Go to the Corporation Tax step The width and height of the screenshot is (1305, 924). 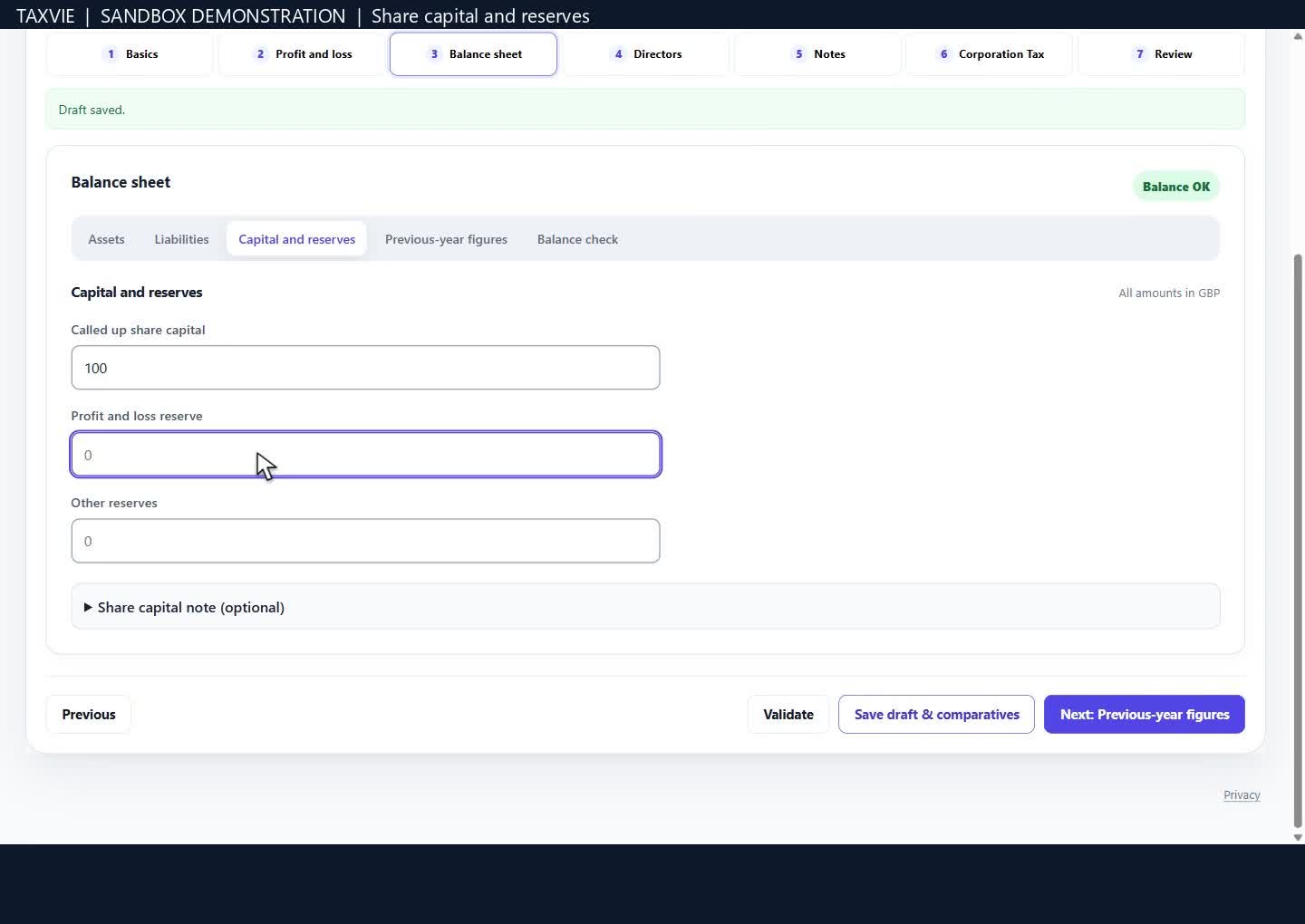[x=989, y=54]
